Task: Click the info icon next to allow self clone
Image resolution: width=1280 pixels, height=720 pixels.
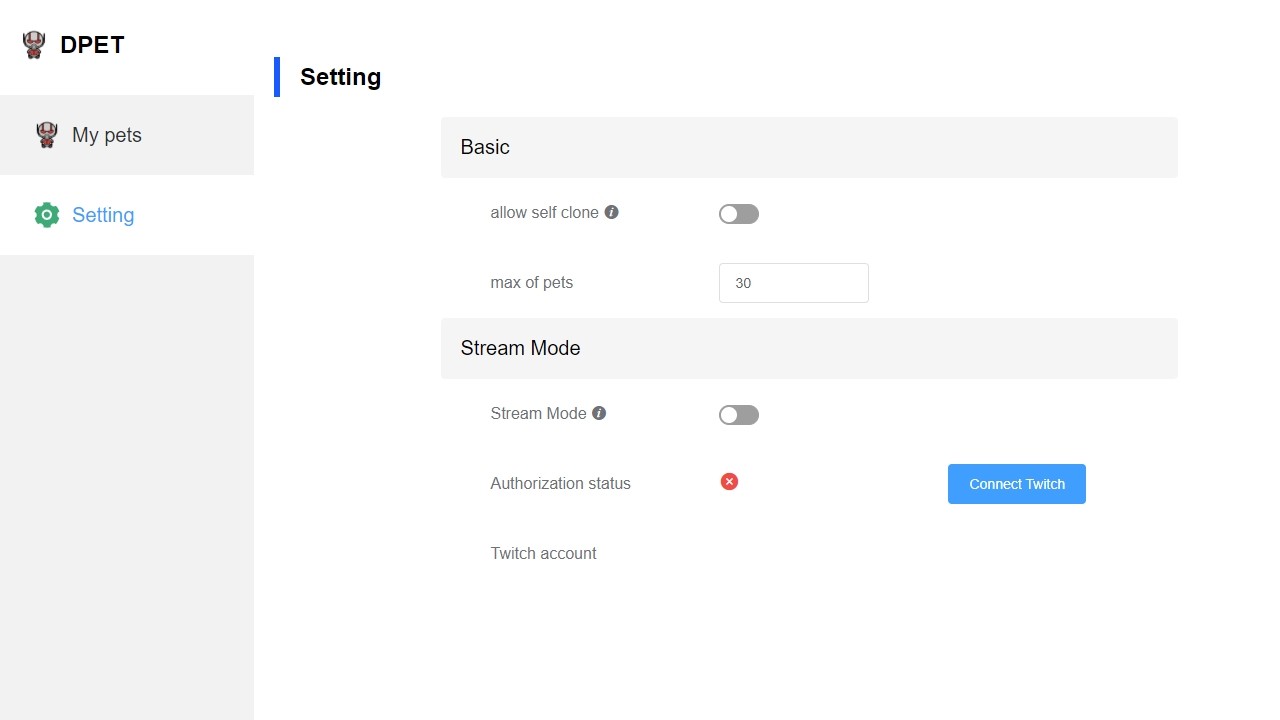Action: click(x=612, y=212)
